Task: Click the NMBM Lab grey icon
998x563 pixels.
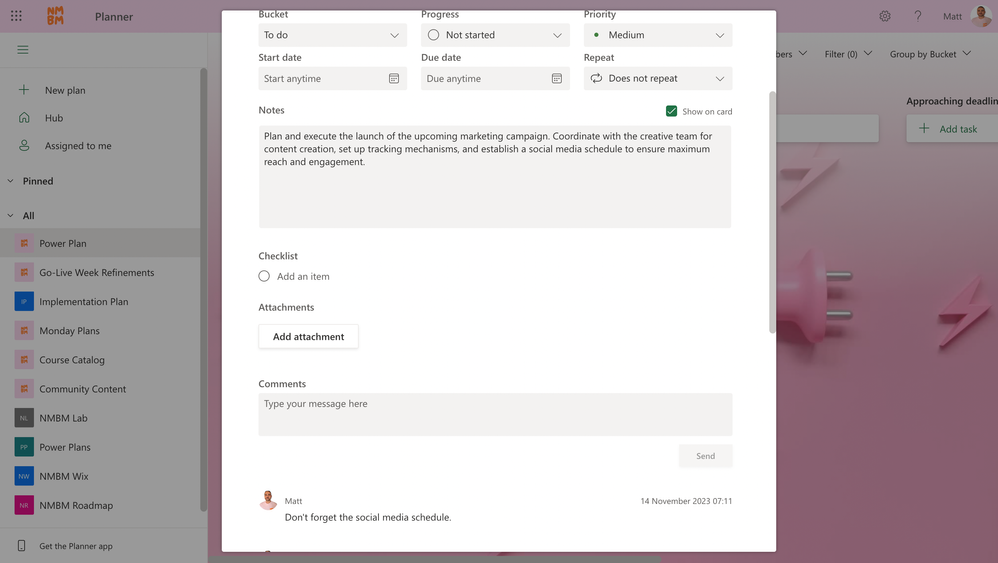Action: [24, 418]
